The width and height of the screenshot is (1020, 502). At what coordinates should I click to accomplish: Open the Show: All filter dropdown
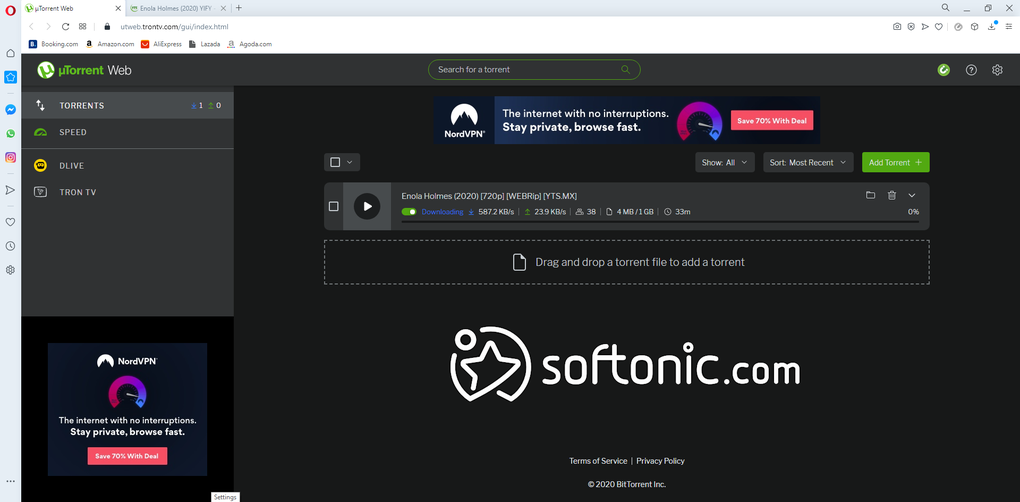(x=725, y=163)
